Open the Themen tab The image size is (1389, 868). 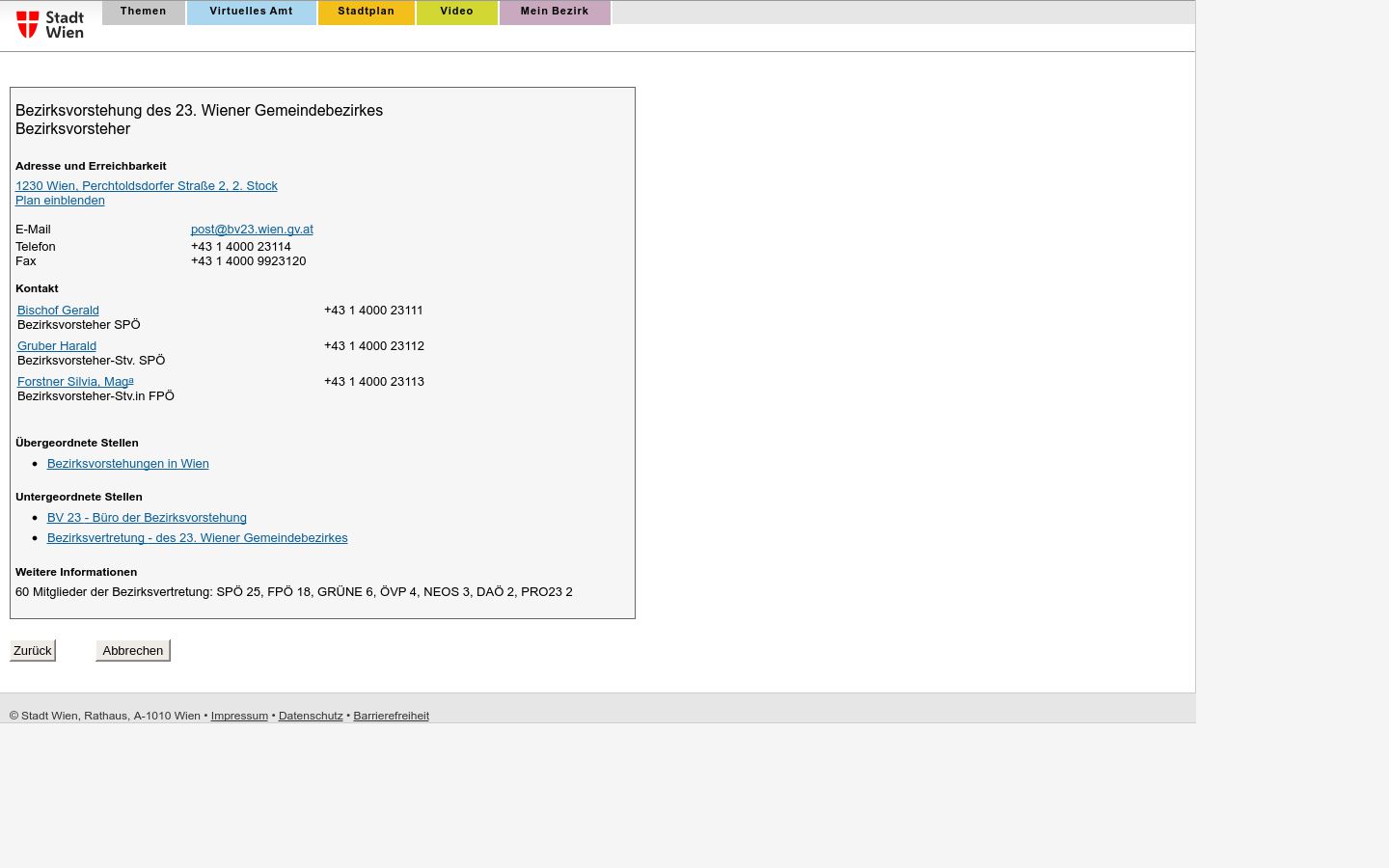(144, 12)
